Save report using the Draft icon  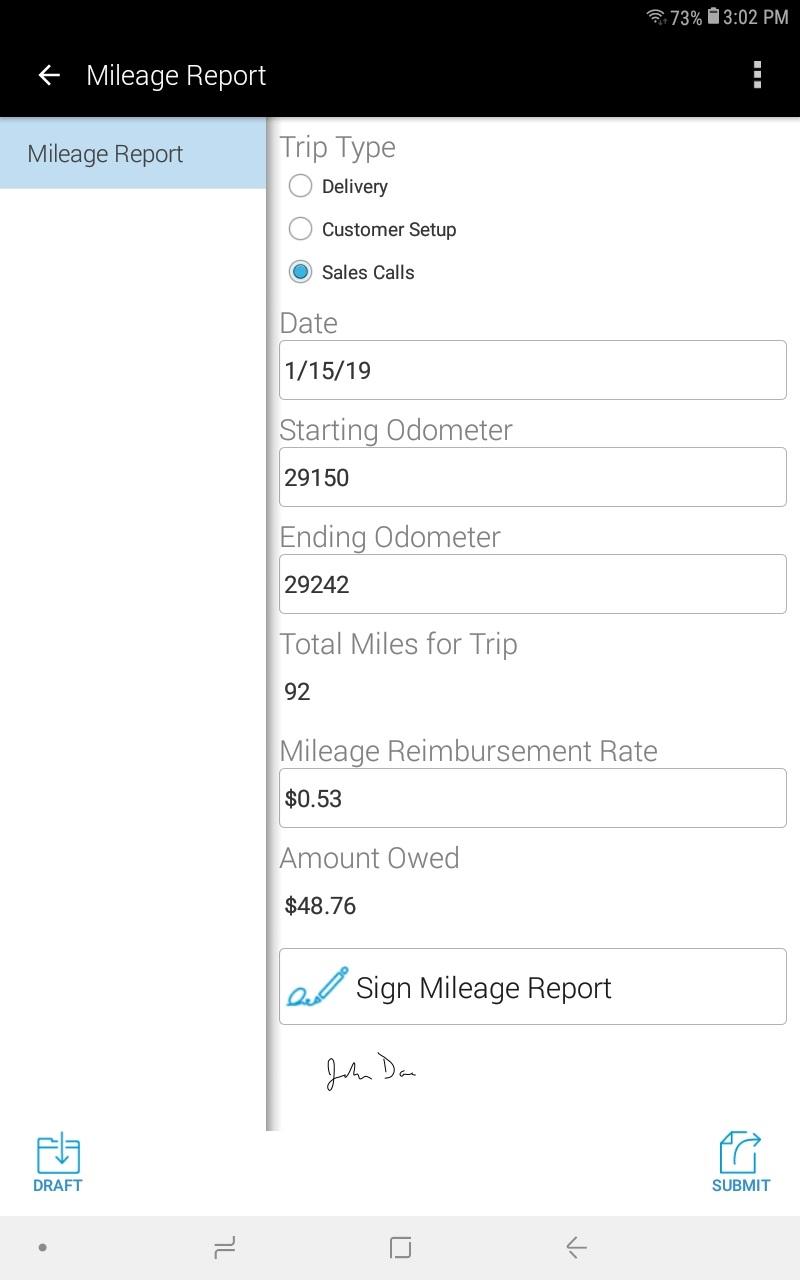pos(58,1163)
